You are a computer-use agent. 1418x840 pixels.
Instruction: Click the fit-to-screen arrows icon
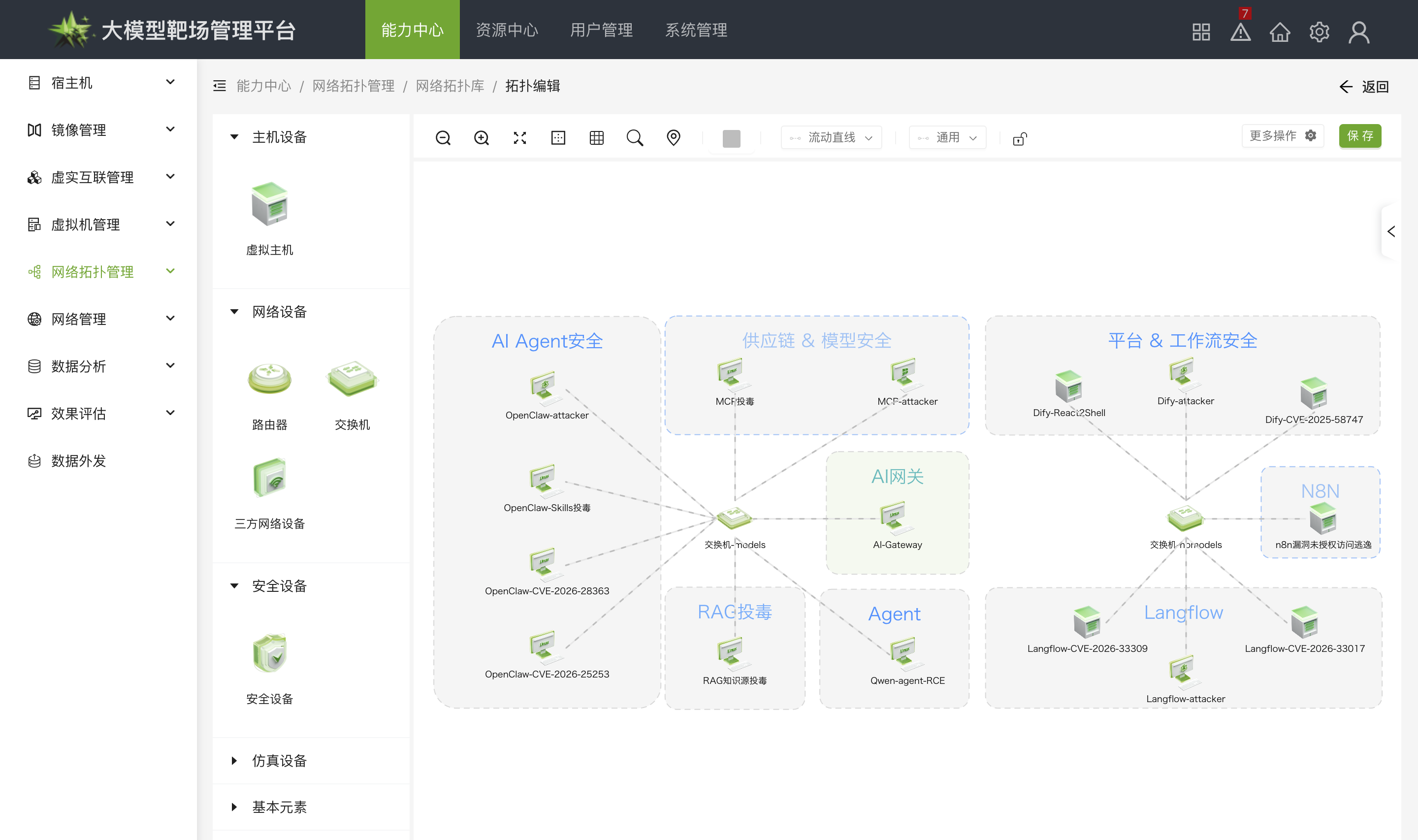pos(520,137)
